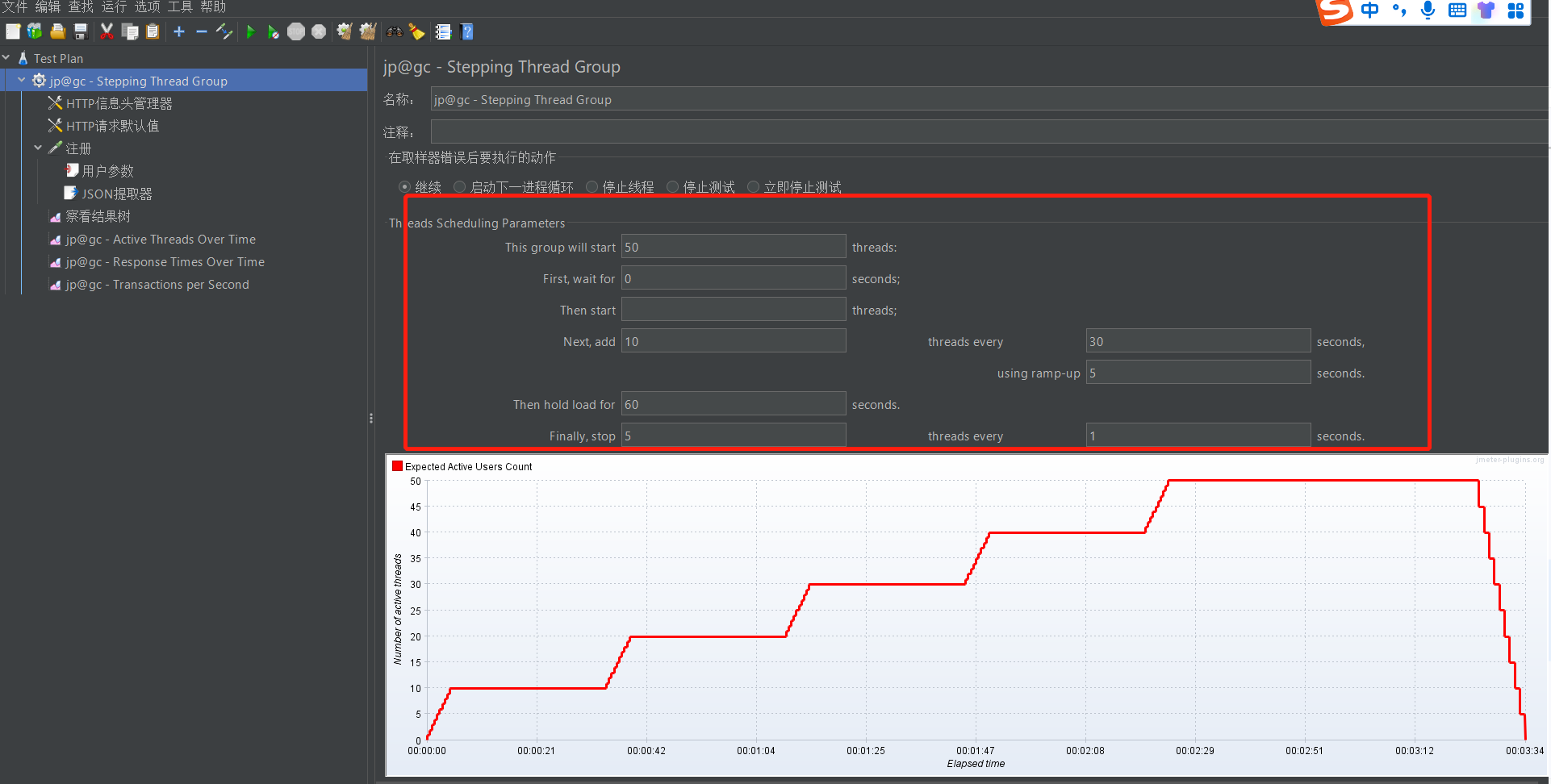Open the 帮助 menu
The width and height of the screenshot is (1551, 784).
pyautogui.click(x=213, y=7)
